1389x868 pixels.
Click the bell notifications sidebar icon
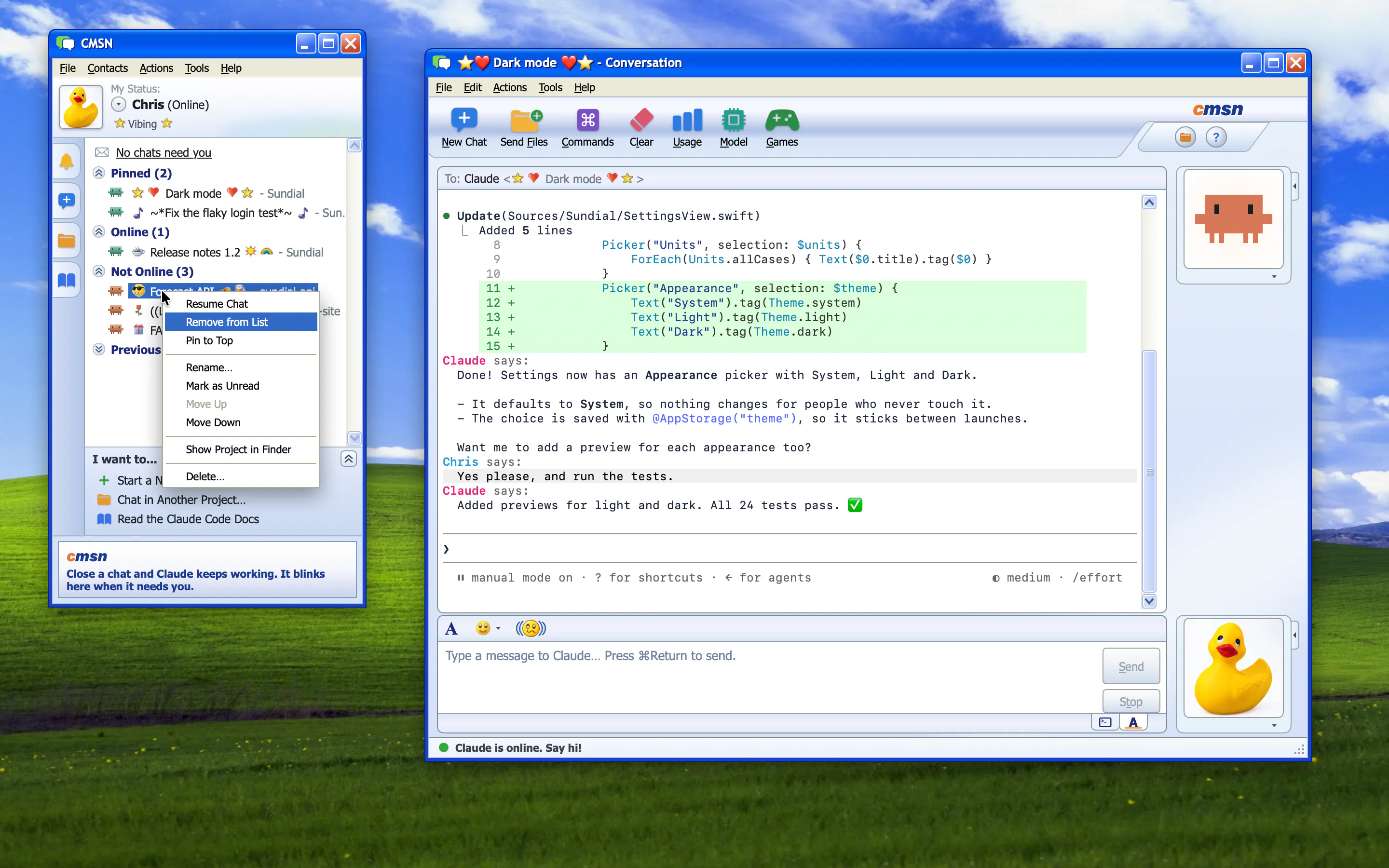click(x=67, y=162)
